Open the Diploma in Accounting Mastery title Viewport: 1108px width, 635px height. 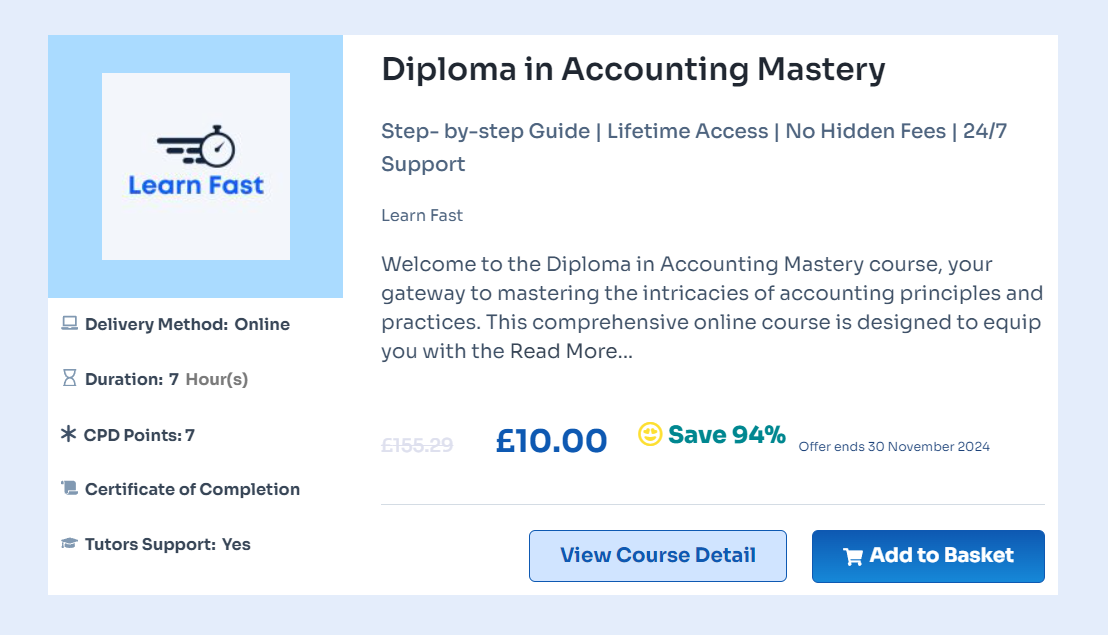pos(633,69)
